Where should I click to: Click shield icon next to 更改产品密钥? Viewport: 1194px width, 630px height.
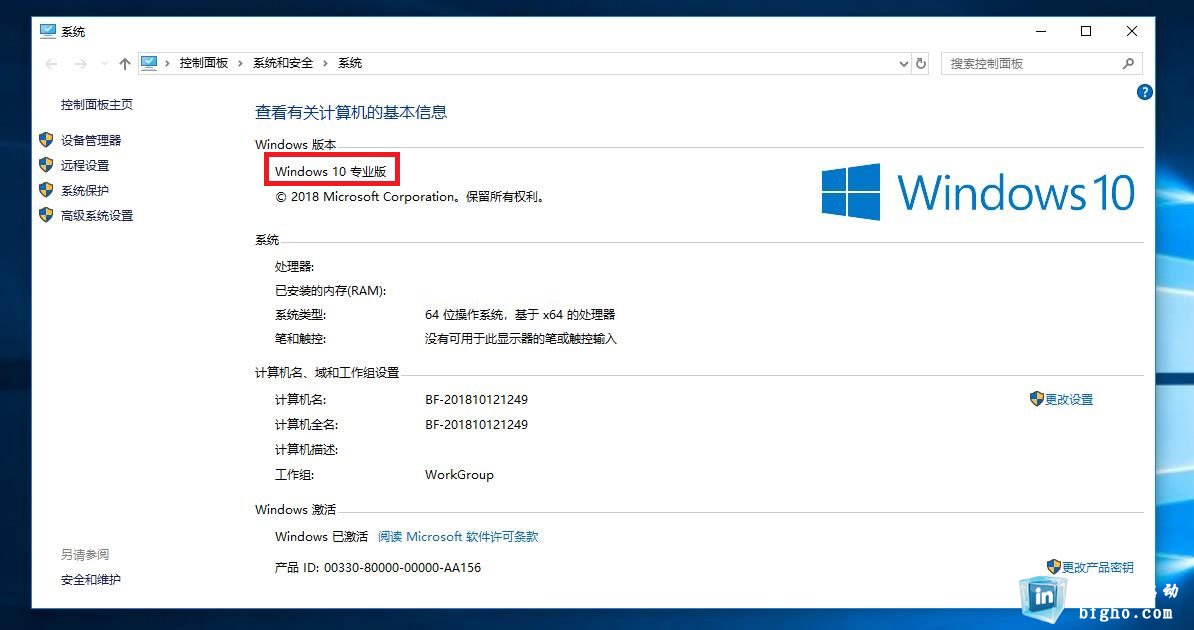coord(1054,567)
